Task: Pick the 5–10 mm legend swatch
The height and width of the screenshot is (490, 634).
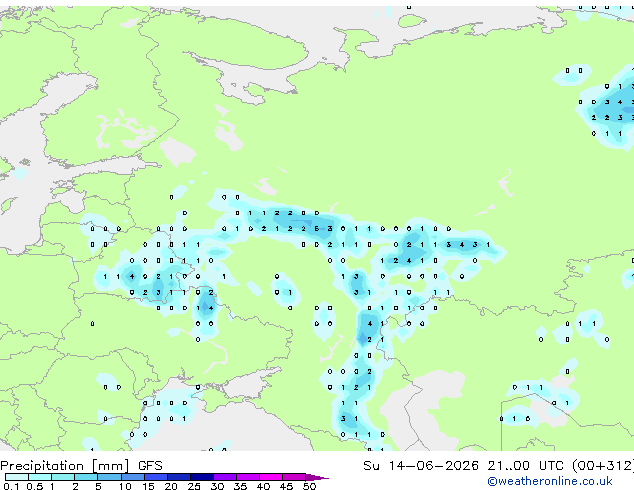Action: (x=110, y=477)
